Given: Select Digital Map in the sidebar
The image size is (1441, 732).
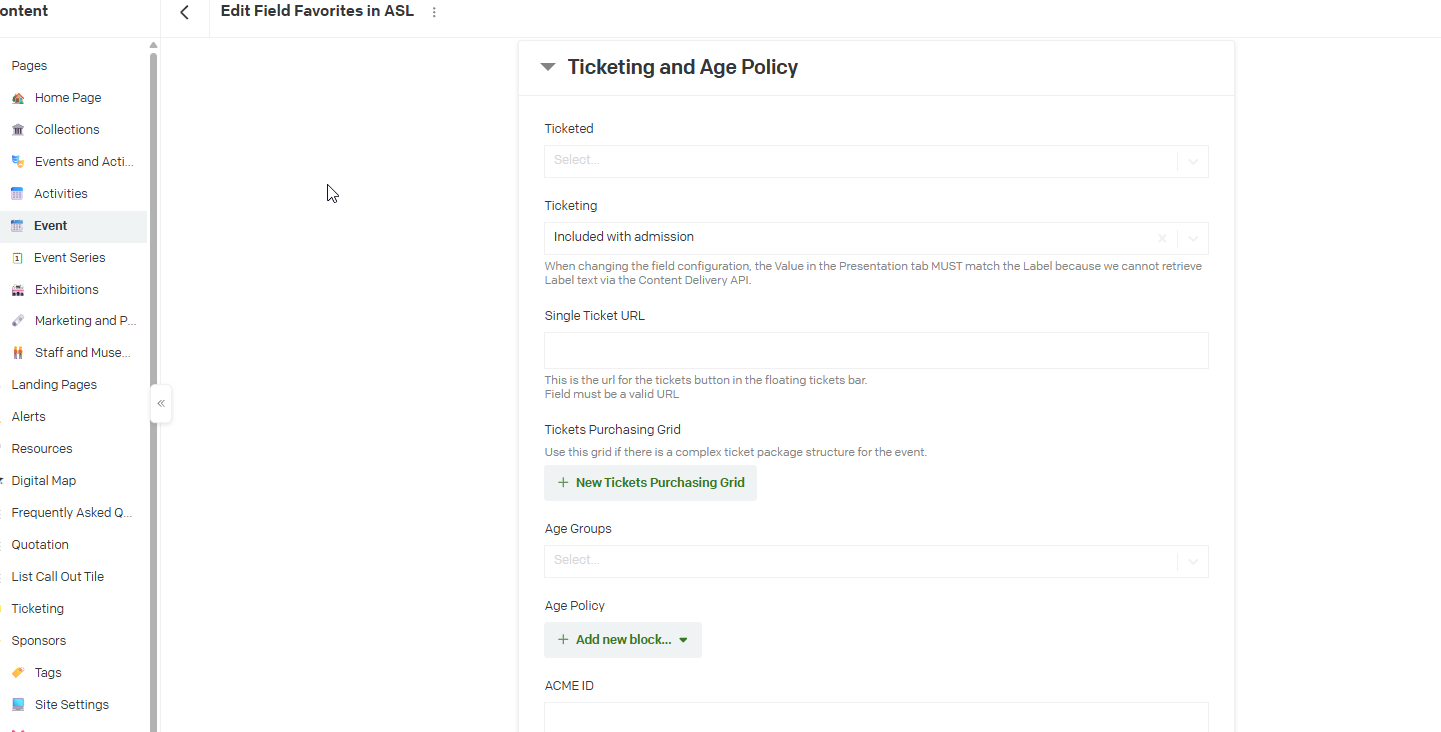Looking at the screenshot, I should click(44, 481).
